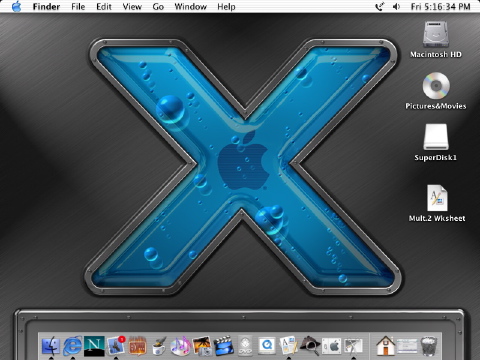Open the Edit menu
The image size is (480, 360).
(104, 7)
